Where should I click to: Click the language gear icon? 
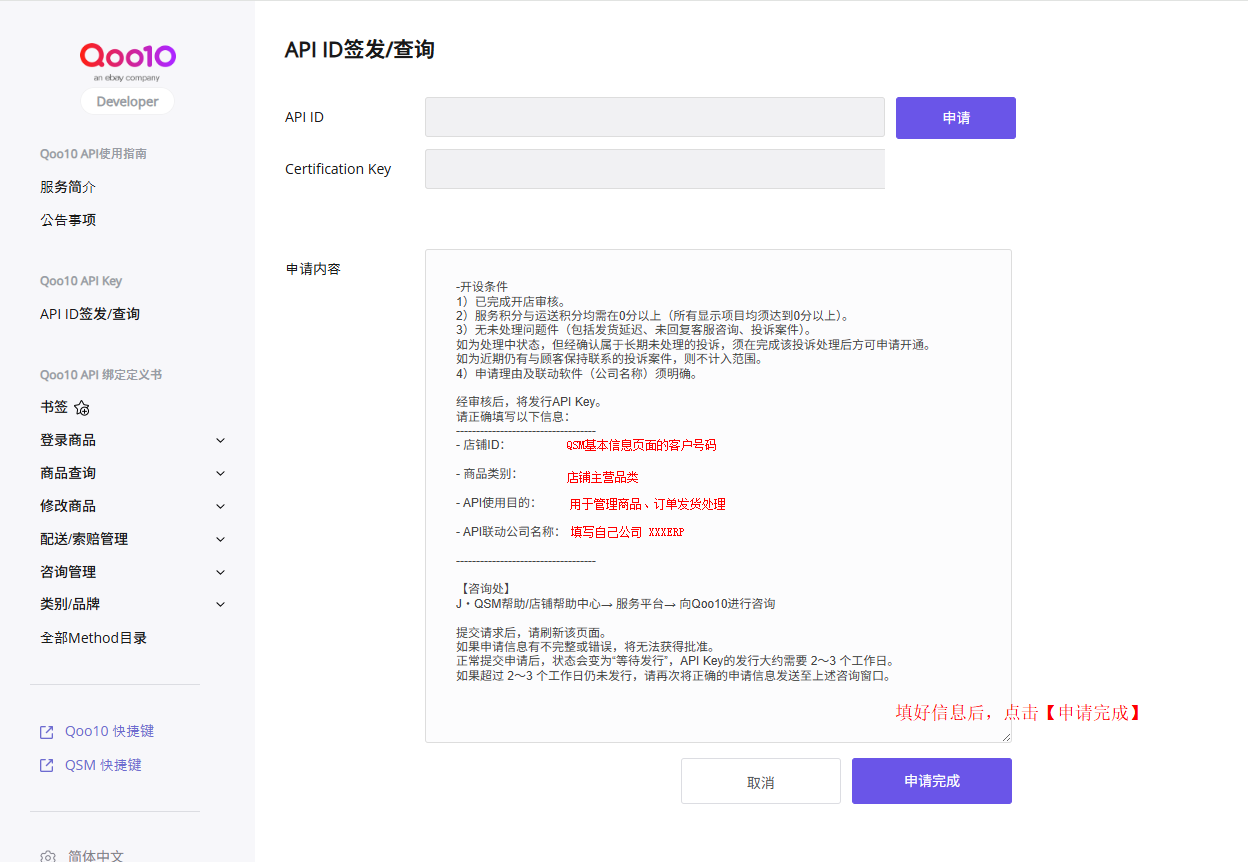click(48, 857)
